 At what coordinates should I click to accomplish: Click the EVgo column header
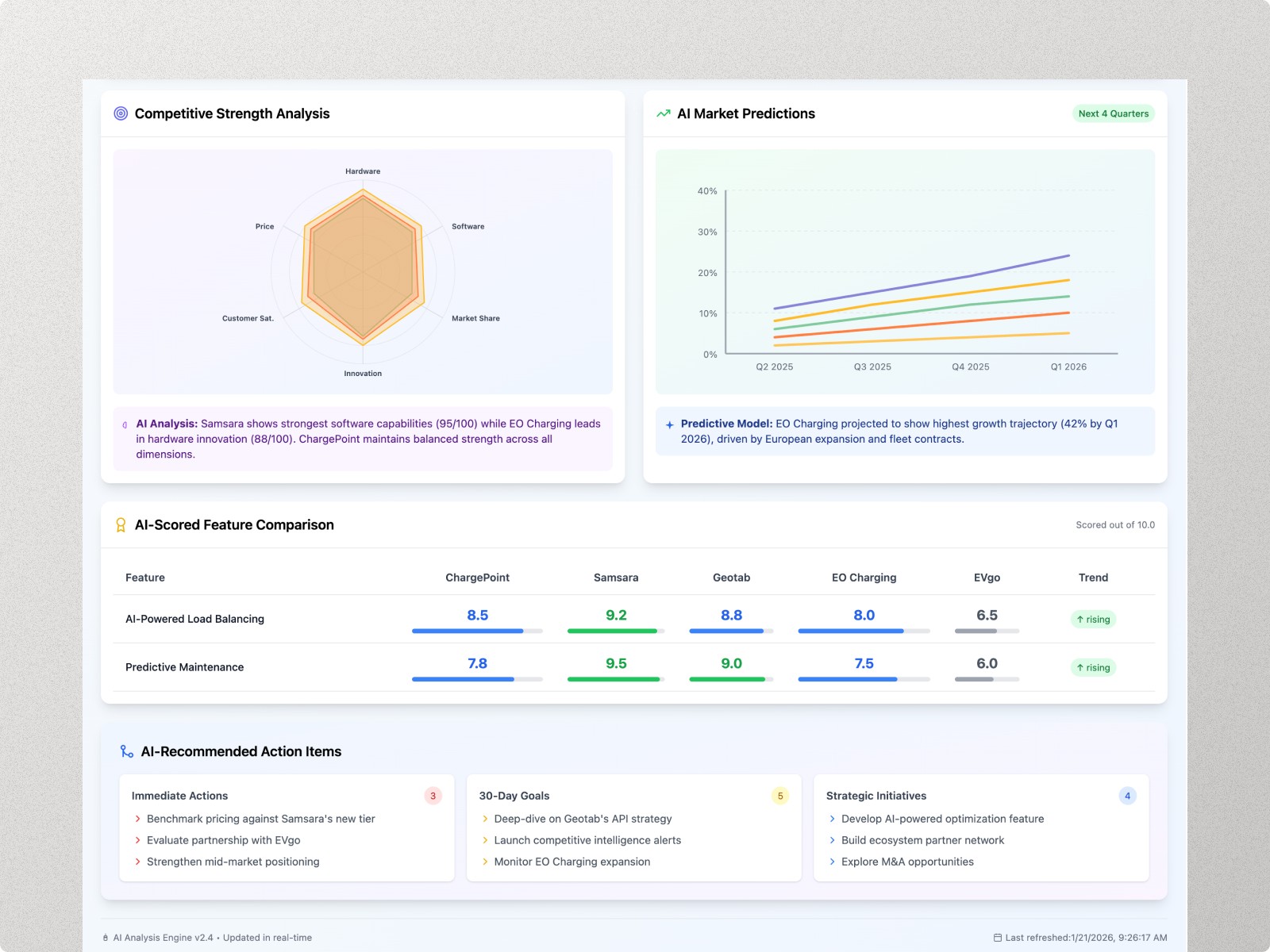click(x=987, y=578)
